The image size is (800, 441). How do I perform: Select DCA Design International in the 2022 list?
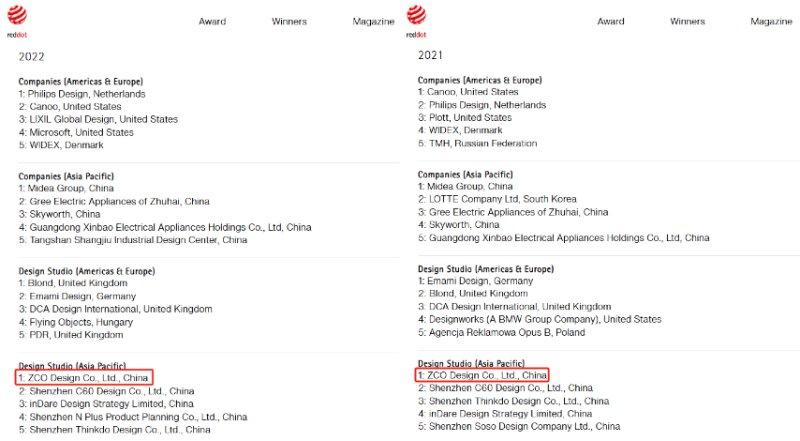tap(115, 309)
